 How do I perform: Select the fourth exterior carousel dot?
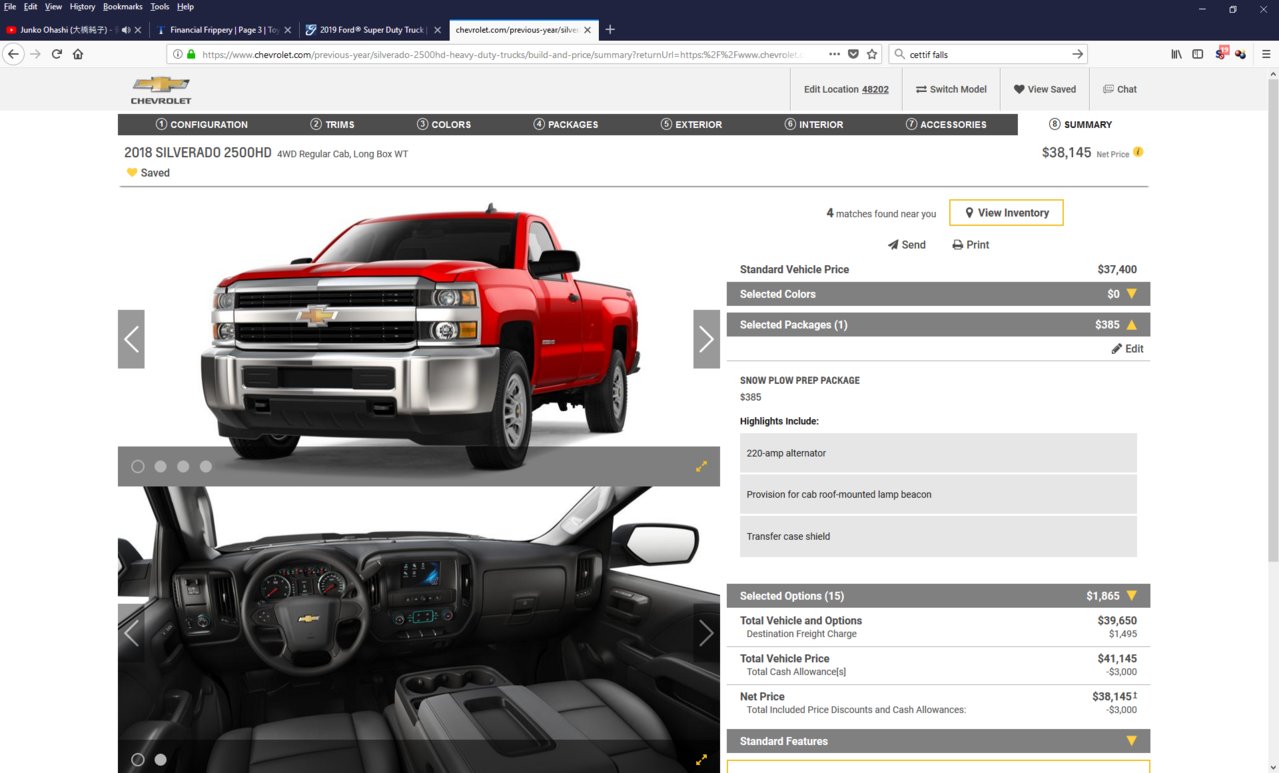(206, 466)
